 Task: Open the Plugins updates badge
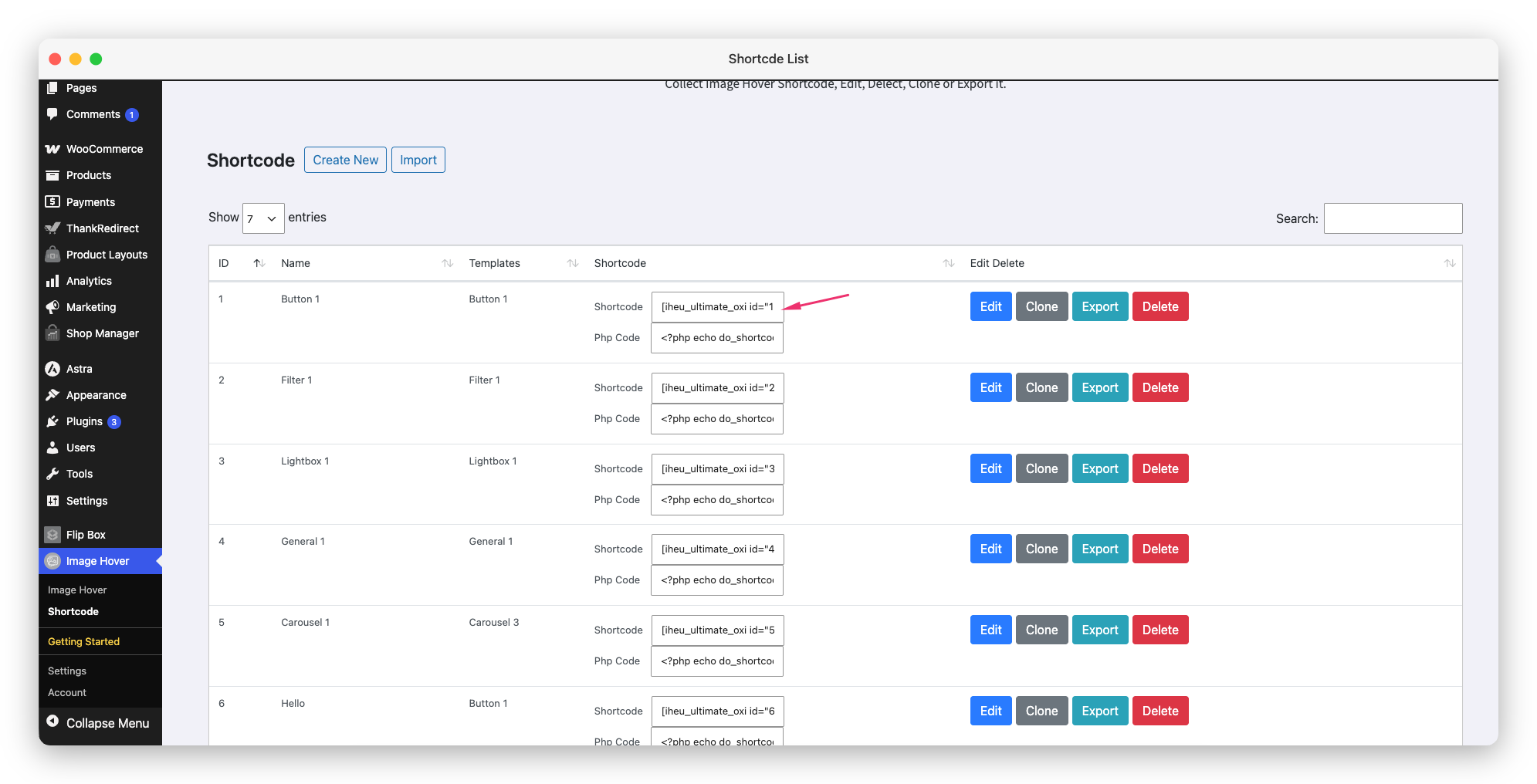click(114, 422)
